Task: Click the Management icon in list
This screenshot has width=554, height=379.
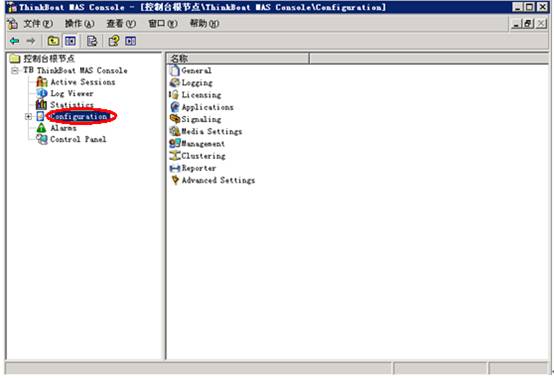Action: (175, 143)
